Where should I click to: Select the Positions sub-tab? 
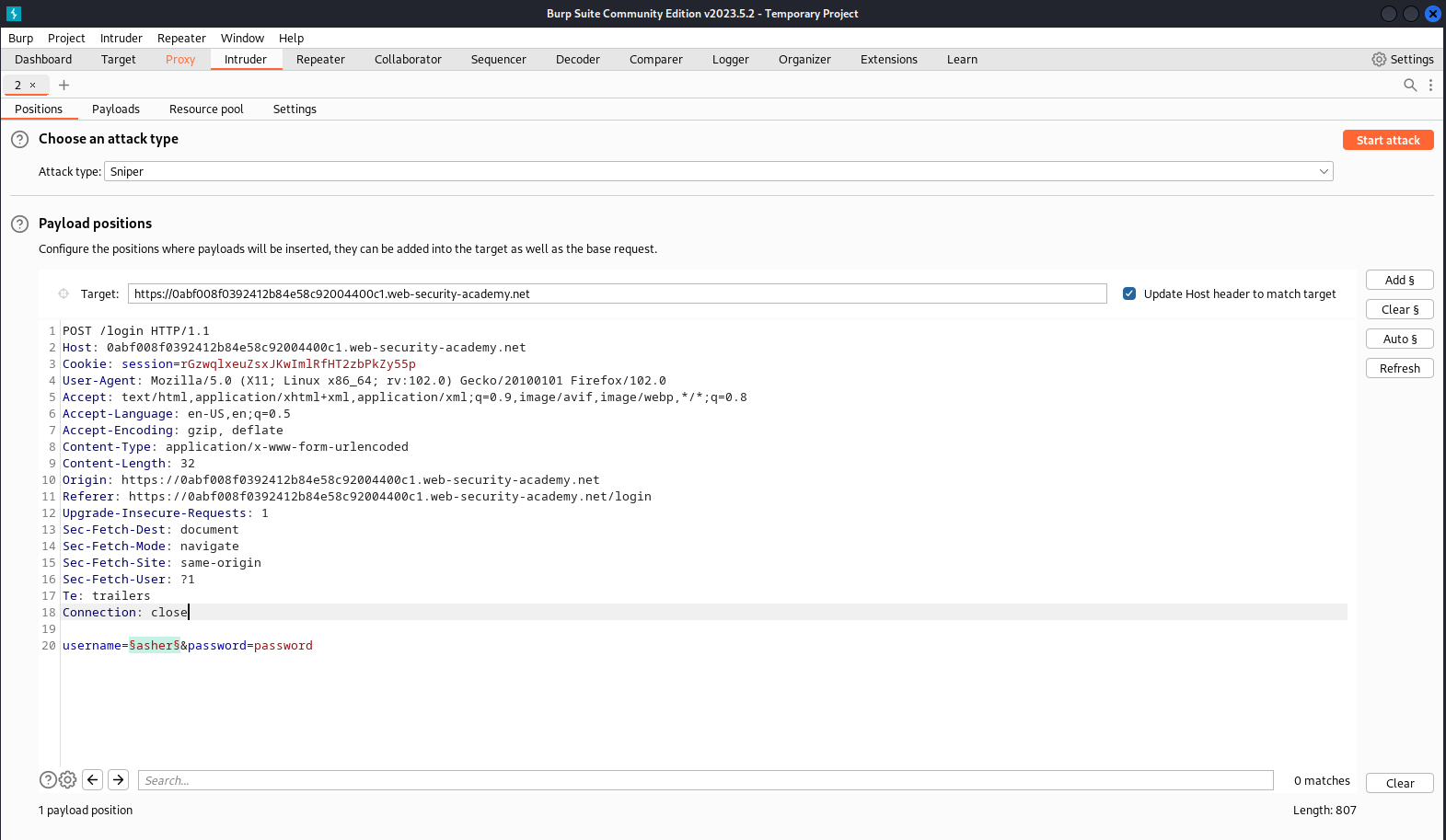(x=39, y=109)
